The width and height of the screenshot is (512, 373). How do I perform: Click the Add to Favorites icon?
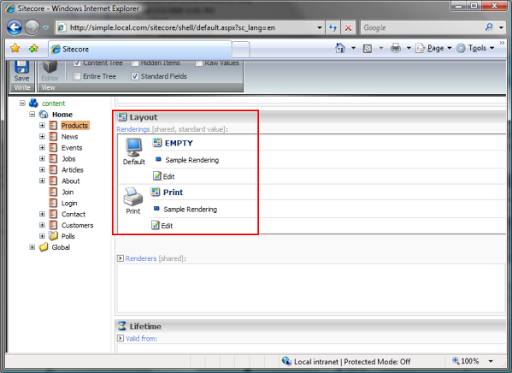click(x=33, y=48)
